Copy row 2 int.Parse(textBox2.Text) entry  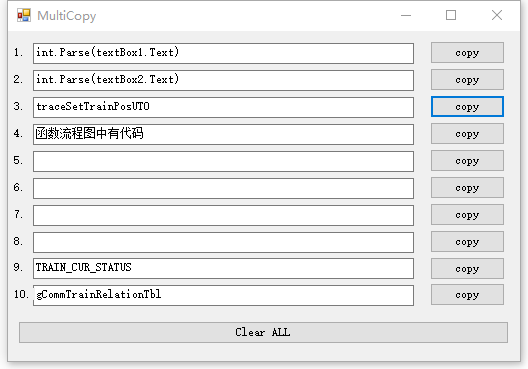pos(467,79)
